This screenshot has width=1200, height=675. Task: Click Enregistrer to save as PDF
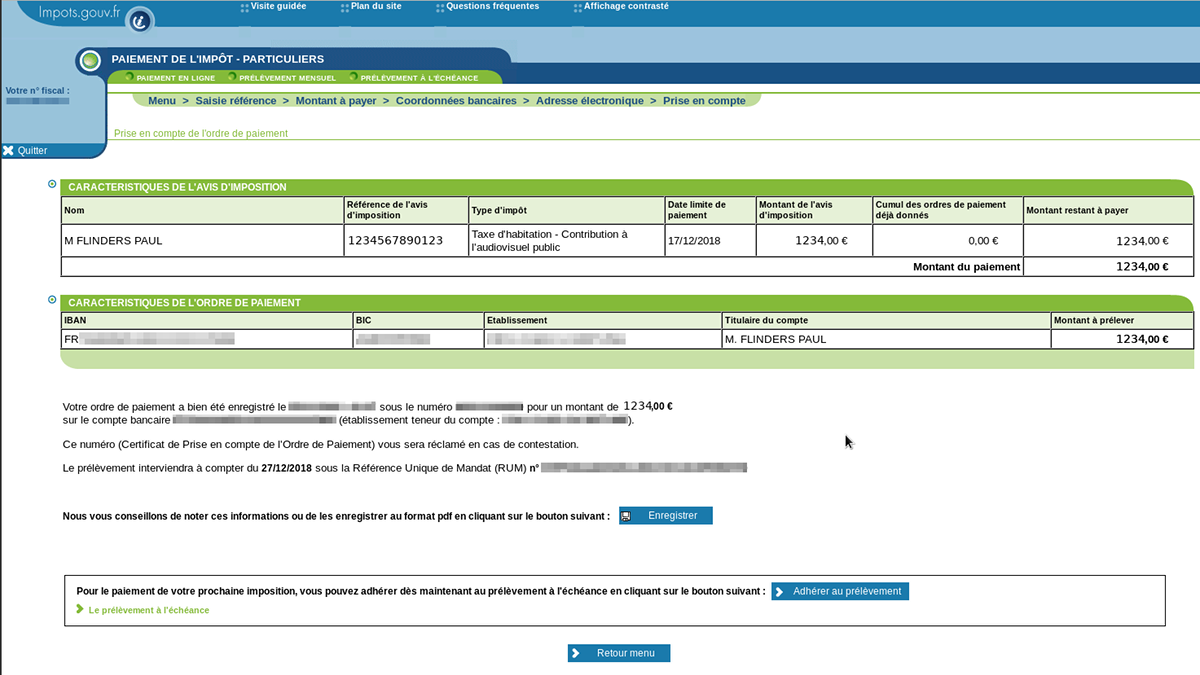[x=666, y=516]
